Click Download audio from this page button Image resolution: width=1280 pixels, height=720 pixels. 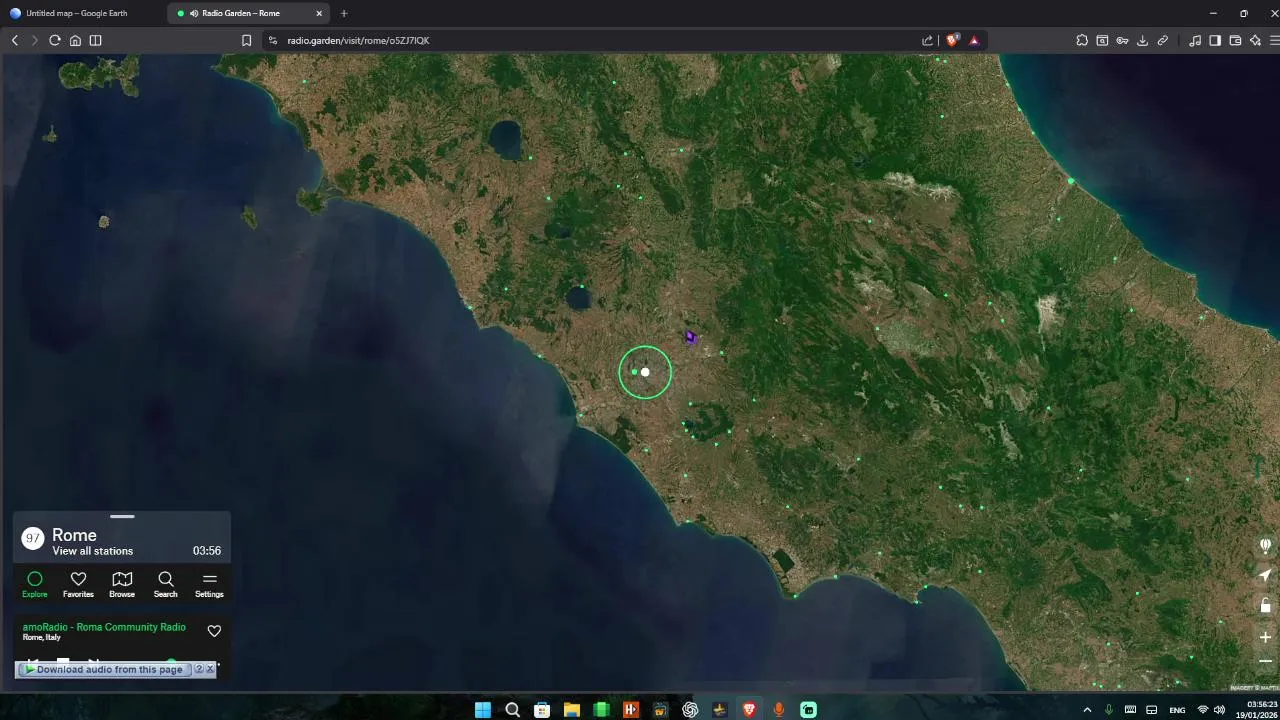tap(103, 670)
